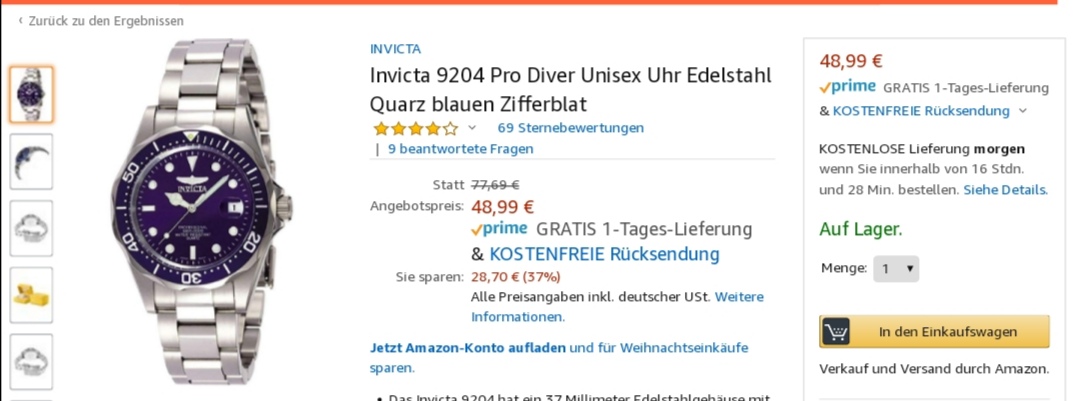Click the Prime logo in the buy box
1080x401 pixels.
coord(847,87)
